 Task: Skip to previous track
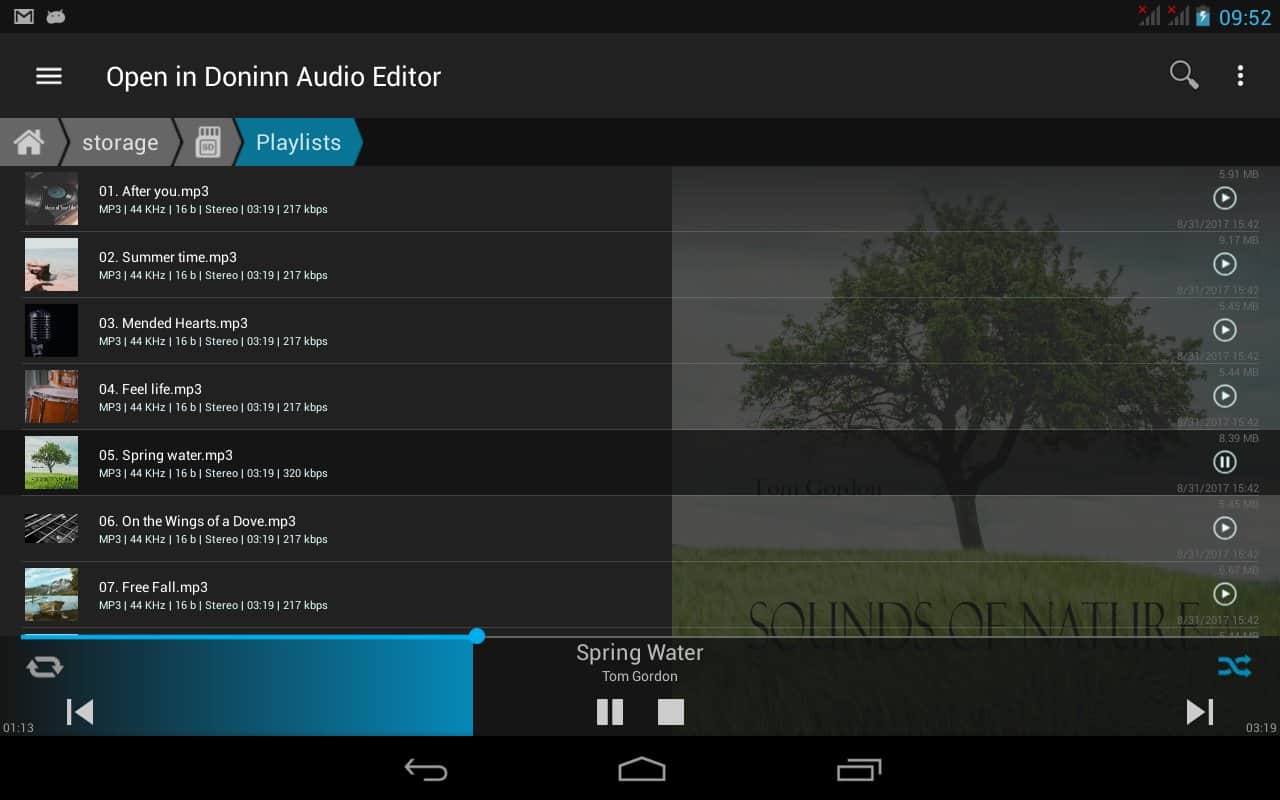80,712
